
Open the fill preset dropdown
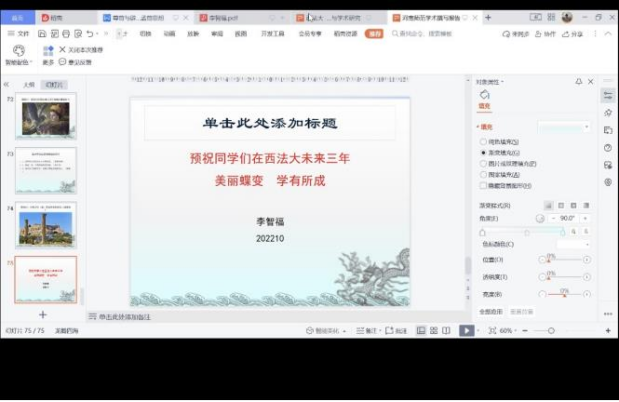[x=565, y=127]
